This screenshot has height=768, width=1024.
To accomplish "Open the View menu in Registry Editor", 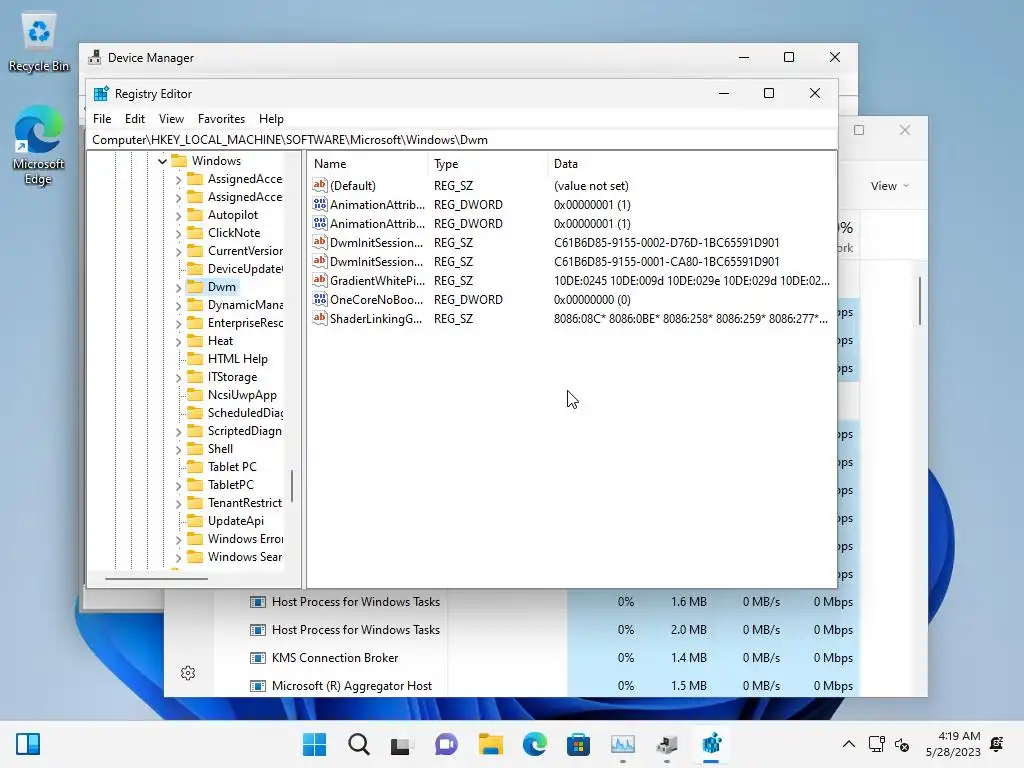I will (171, 119).
